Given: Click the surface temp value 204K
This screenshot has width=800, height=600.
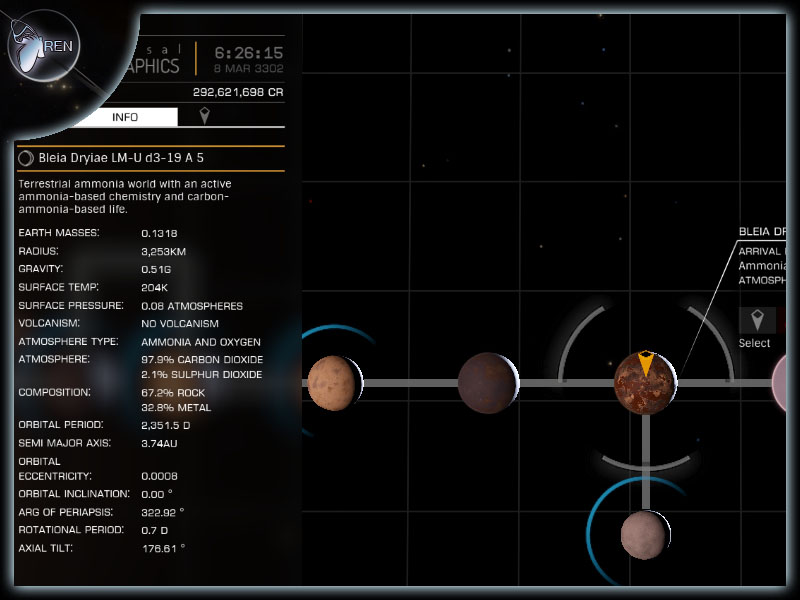Looking at the screenshot, I should [155, 288].
